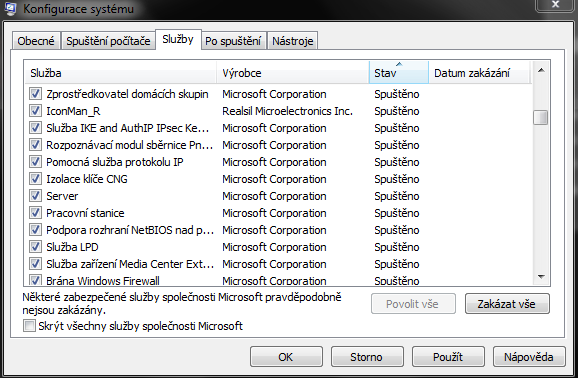Image resolution: width=578 pixels, height=378 pixels.
Task: Apply changes with Použít button
Action: pyautogui.click(x=448, y=357)
